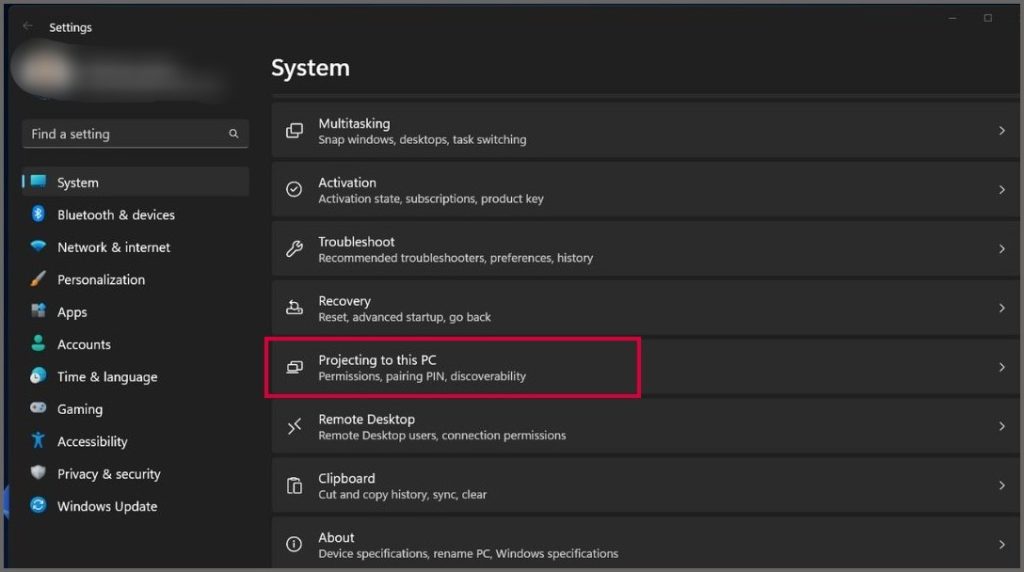Open Clipboard settings

(x=645, y=485)
